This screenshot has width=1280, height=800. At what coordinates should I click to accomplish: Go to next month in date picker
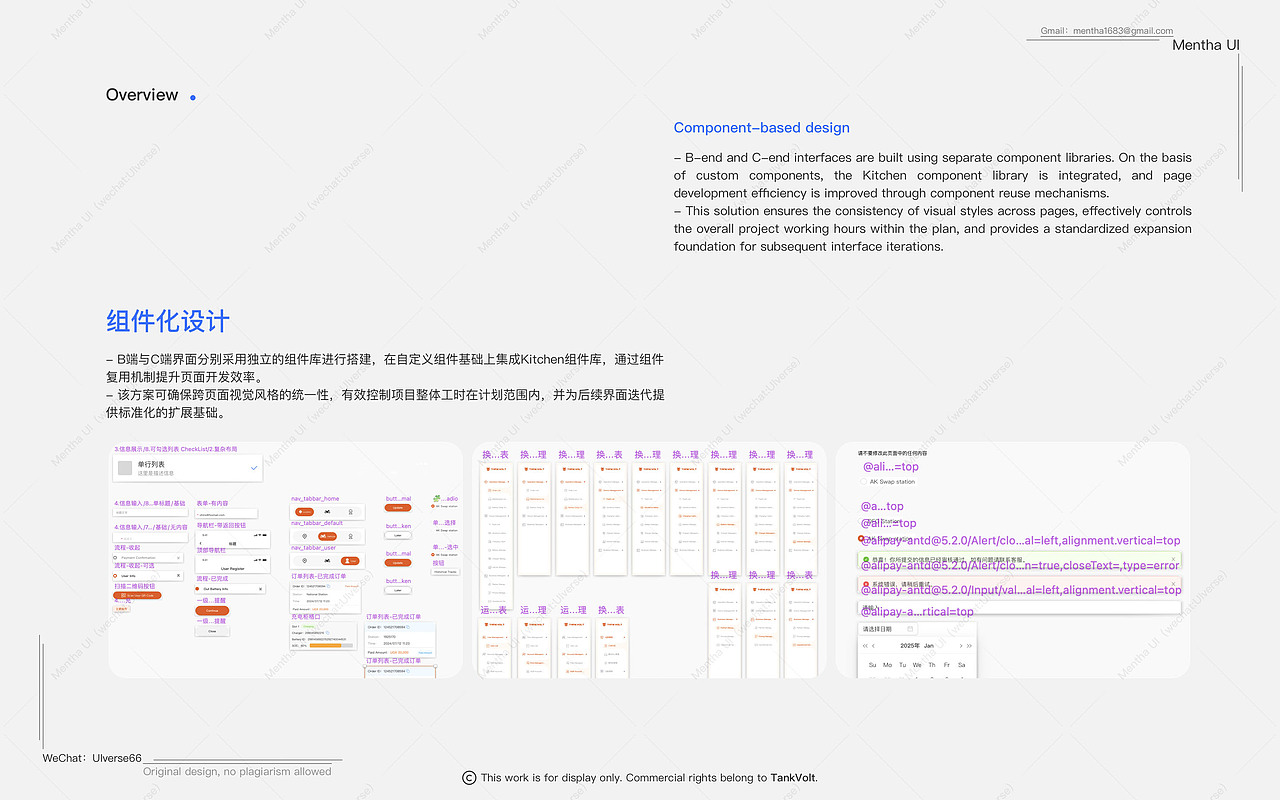pos(961,646)
